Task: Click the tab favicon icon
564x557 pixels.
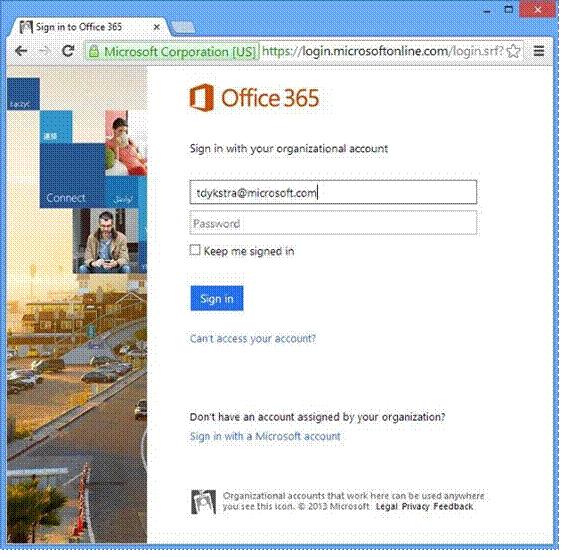Action: [x=26, y=27]
